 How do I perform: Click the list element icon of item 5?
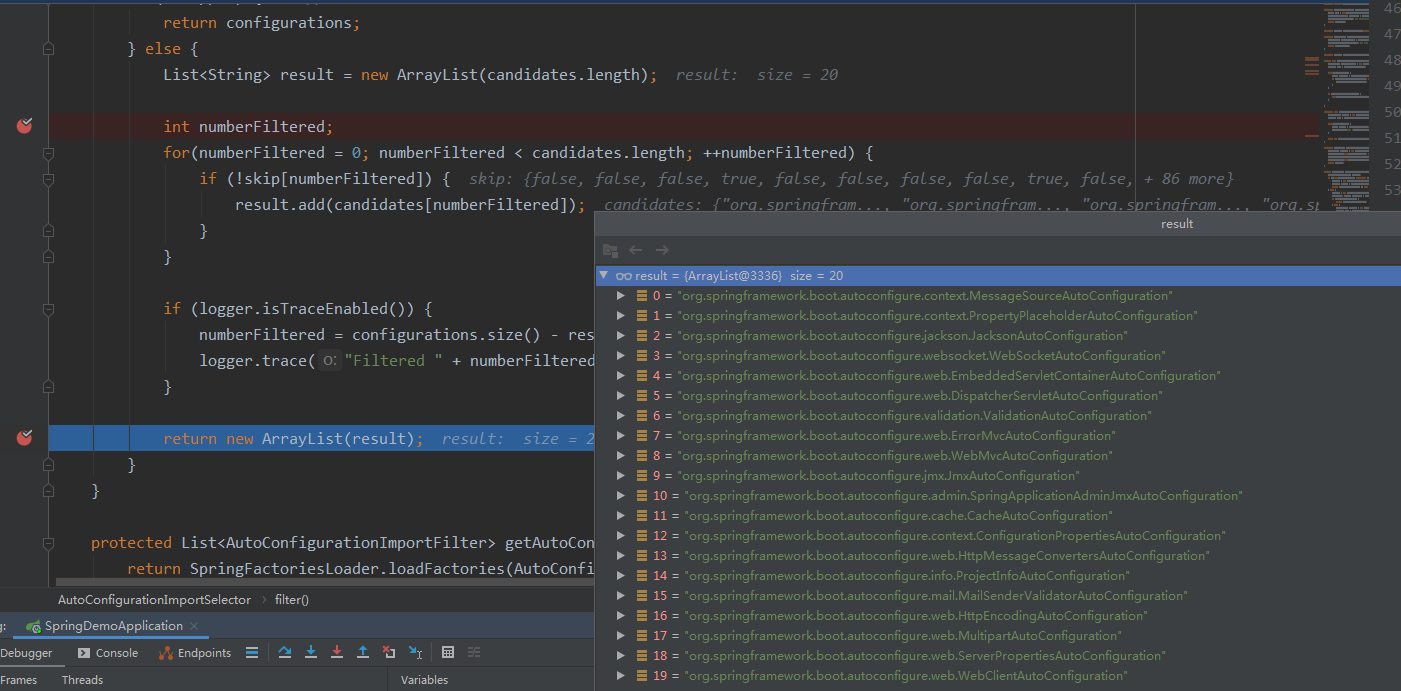pos(641,396)
